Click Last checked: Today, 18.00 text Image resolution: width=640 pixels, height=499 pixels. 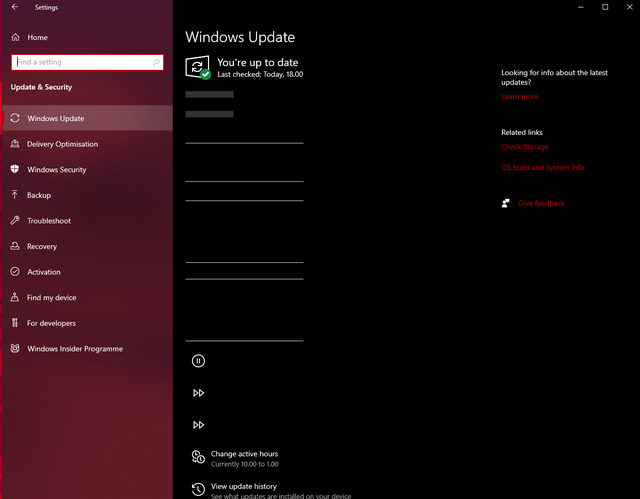(x=260, y=74)
